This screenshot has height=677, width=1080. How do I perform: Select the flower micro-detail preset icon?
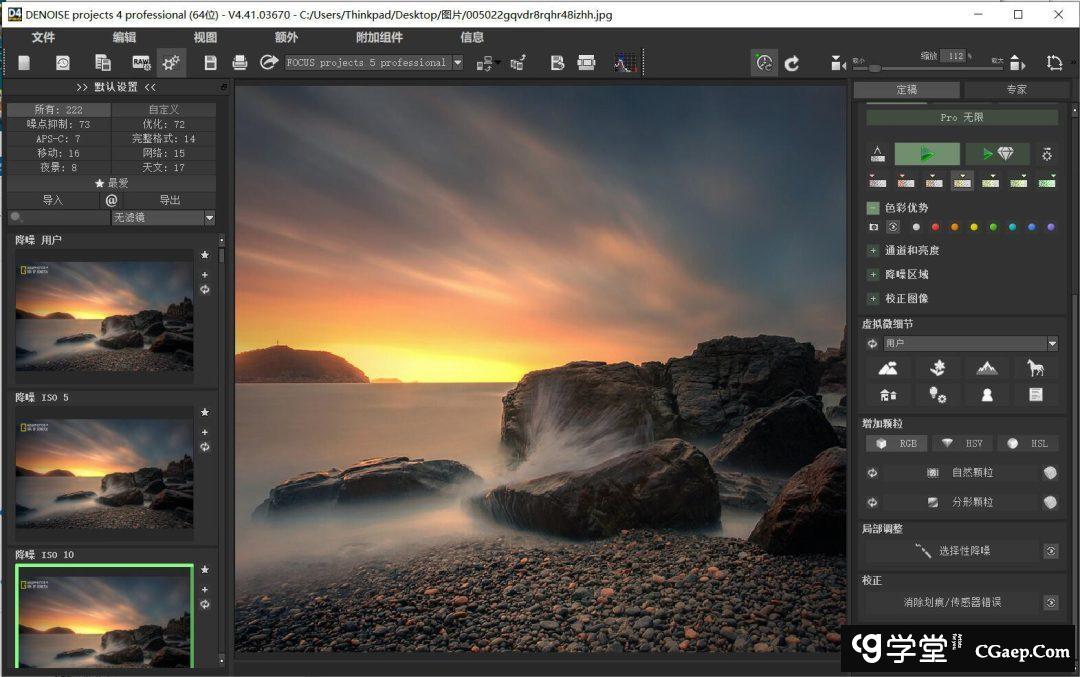pos(937,368)
